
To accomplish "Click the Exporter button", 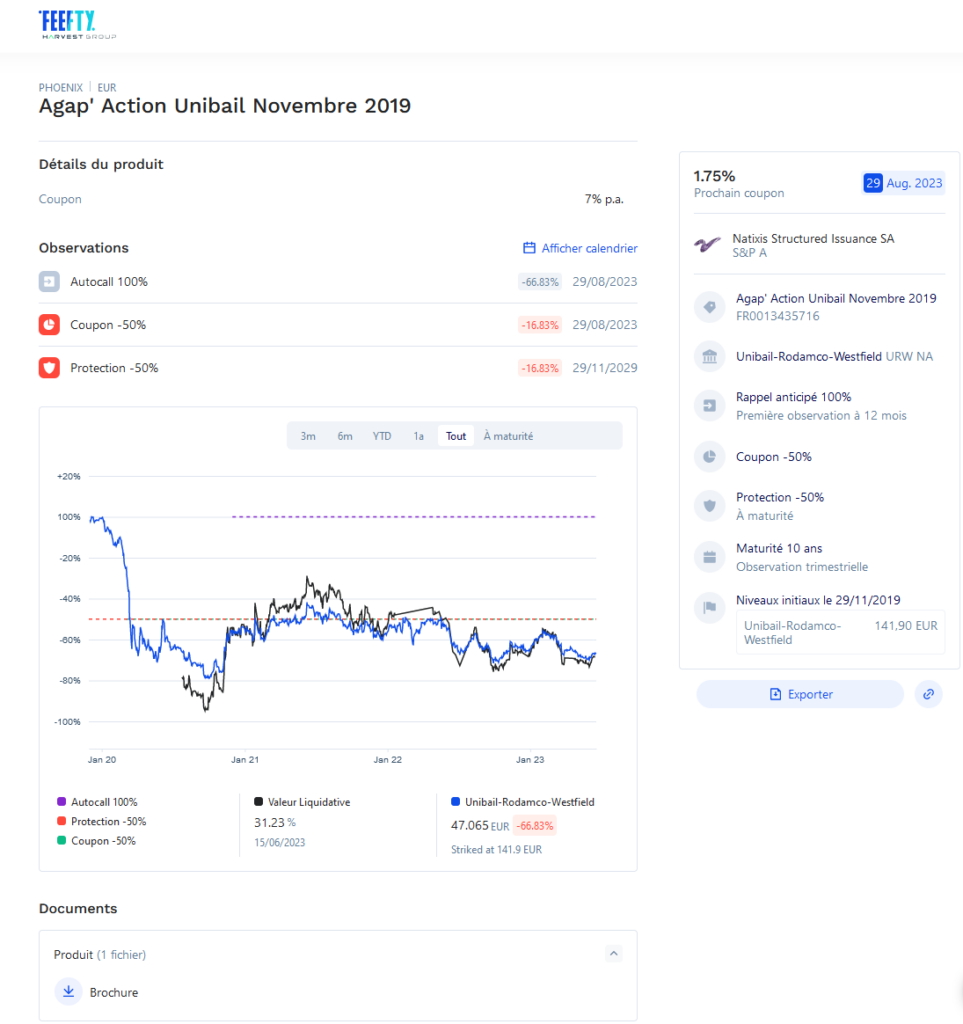I will pos(800,694).
